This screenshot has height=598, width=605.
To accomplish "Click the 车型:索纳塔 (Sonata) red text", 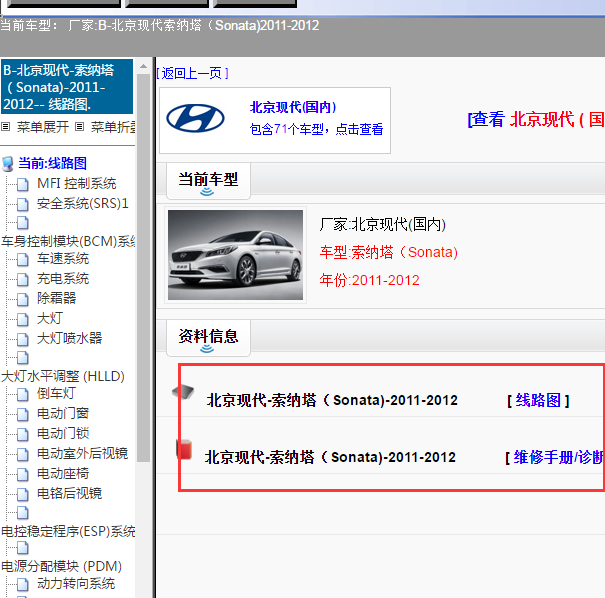I will (389, 253).
